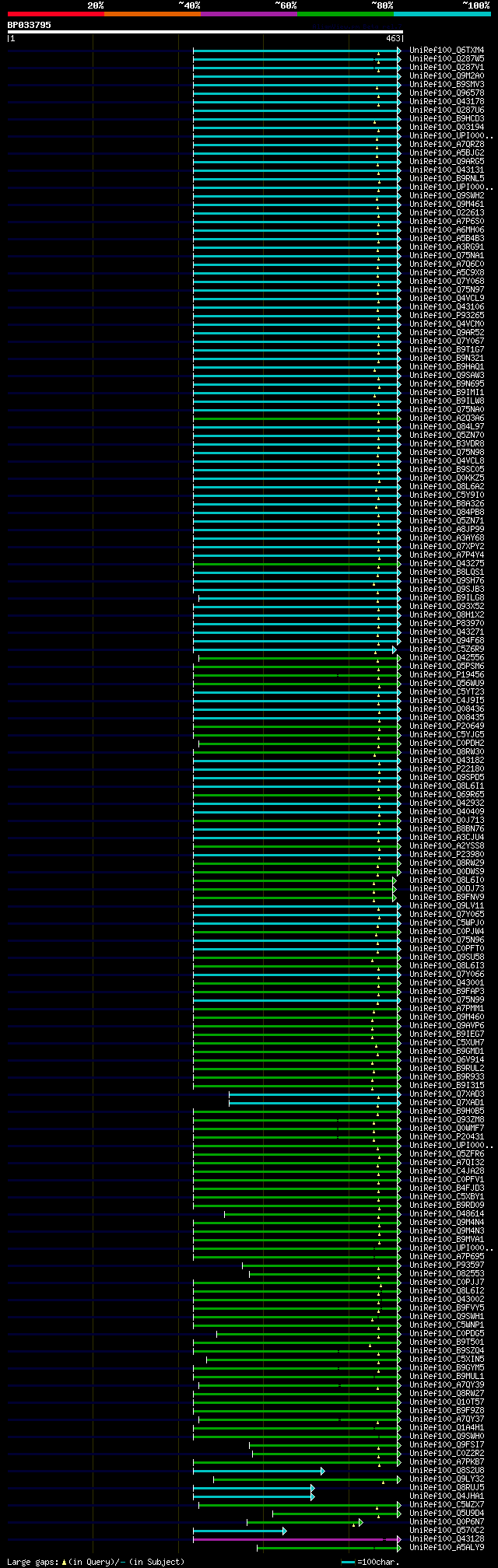Select the UniRef100_O22613 label
Image resolution: width=498 pixels, height=1568 pixels.
point(447,212)
